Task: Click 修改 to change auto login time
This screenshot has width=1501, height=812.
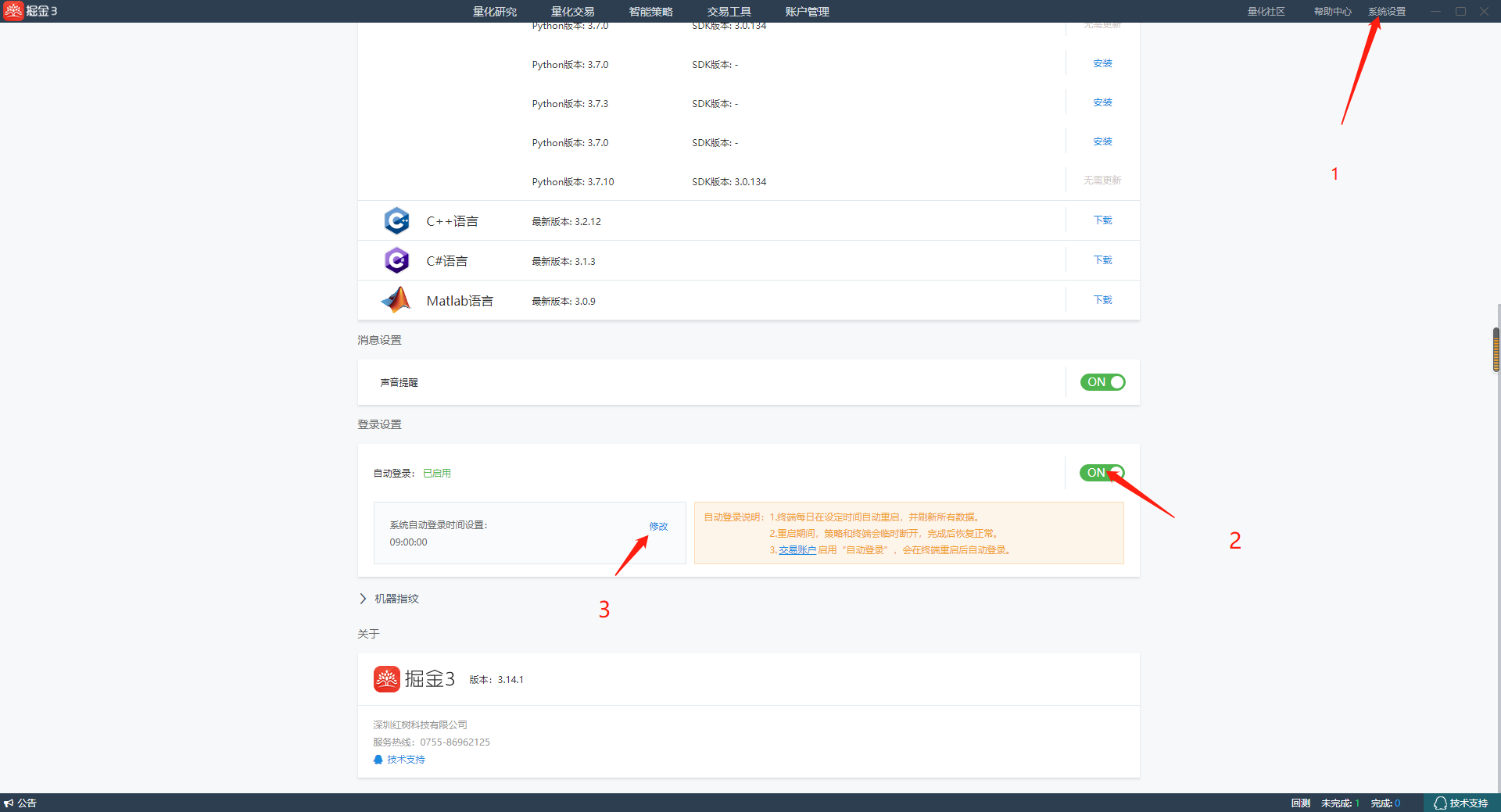Action: pos(658,526)
